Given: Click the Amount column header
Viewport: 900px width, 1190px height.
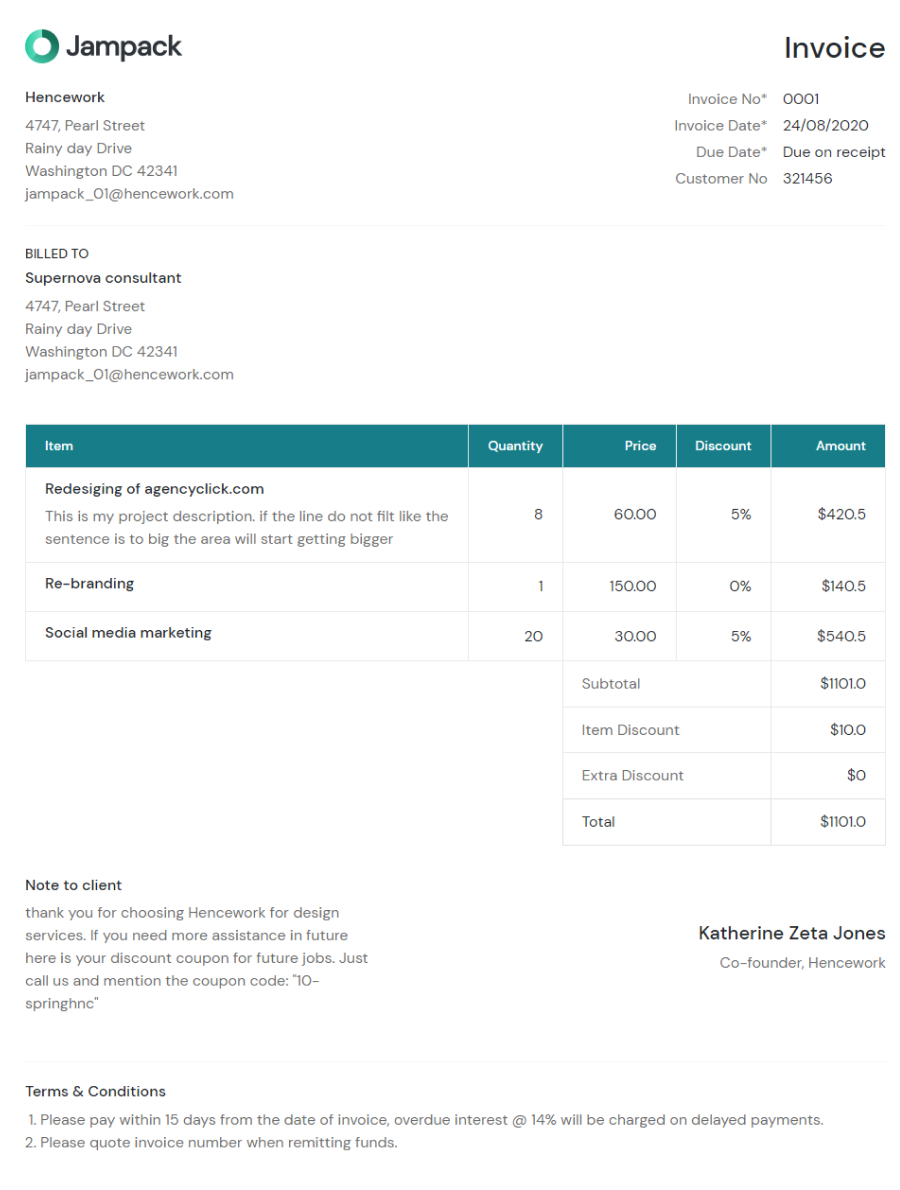Looking at the screenshot, I should coord(840,446).
